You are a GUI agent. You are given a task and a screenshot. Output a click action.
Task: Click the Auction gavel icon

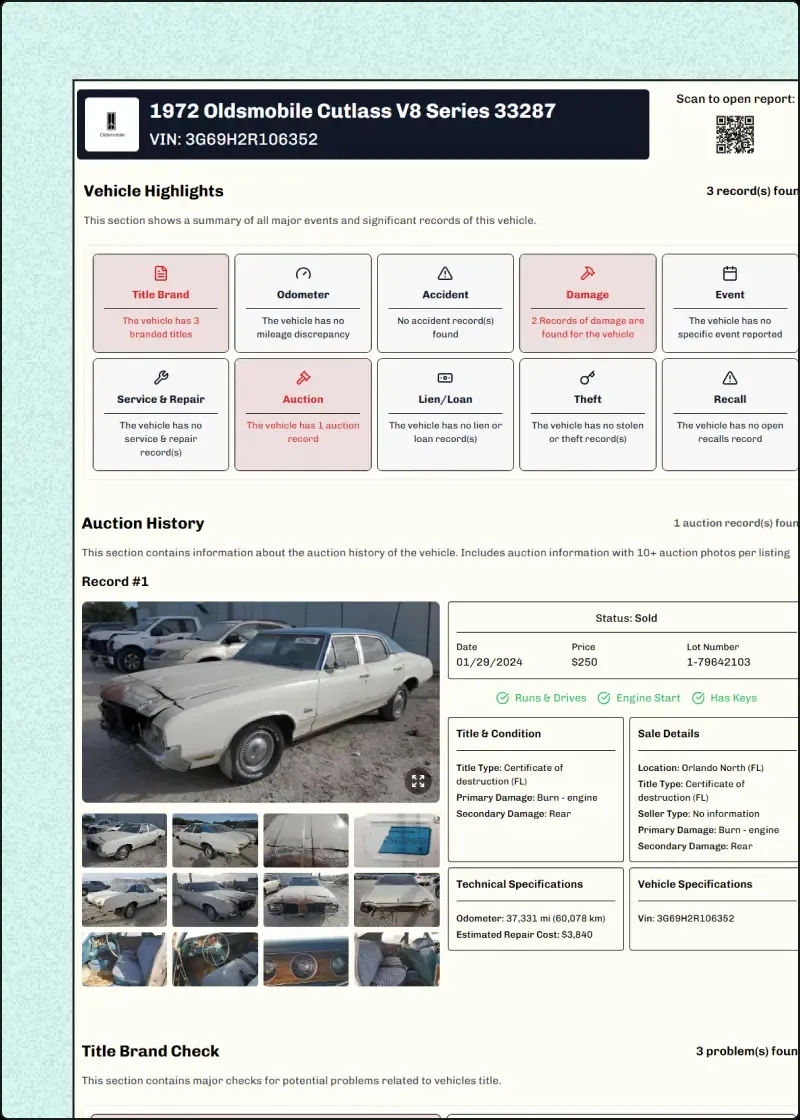coord(303,378)
